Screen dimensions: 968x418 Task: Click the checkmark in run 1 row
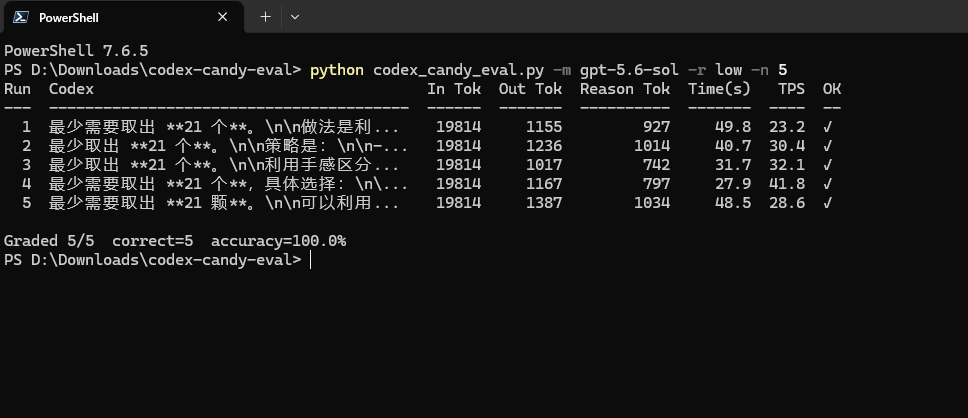[x=827, y=127]
